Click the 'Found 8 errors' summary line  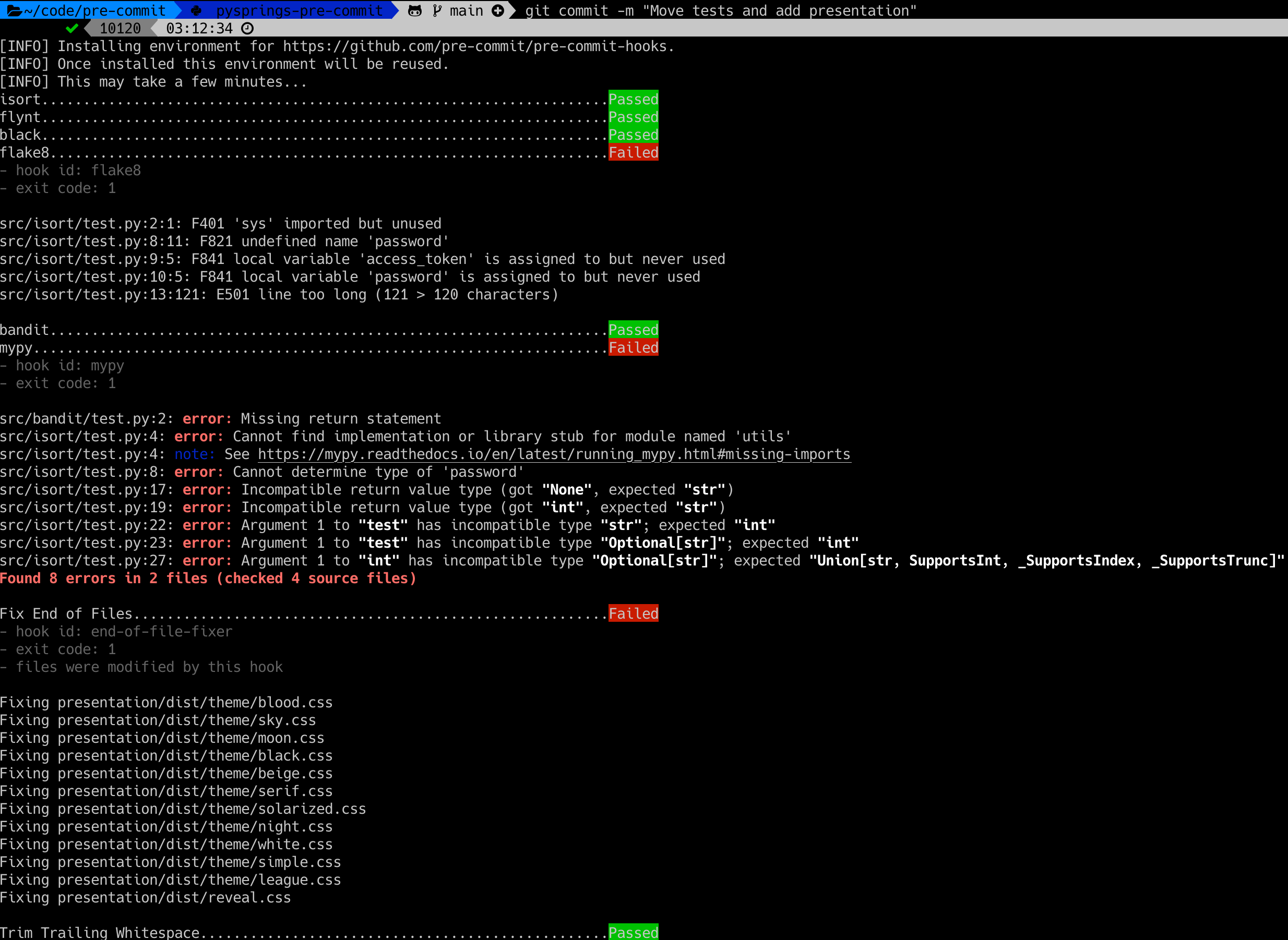pyautogui.click(x=208, y=578)
